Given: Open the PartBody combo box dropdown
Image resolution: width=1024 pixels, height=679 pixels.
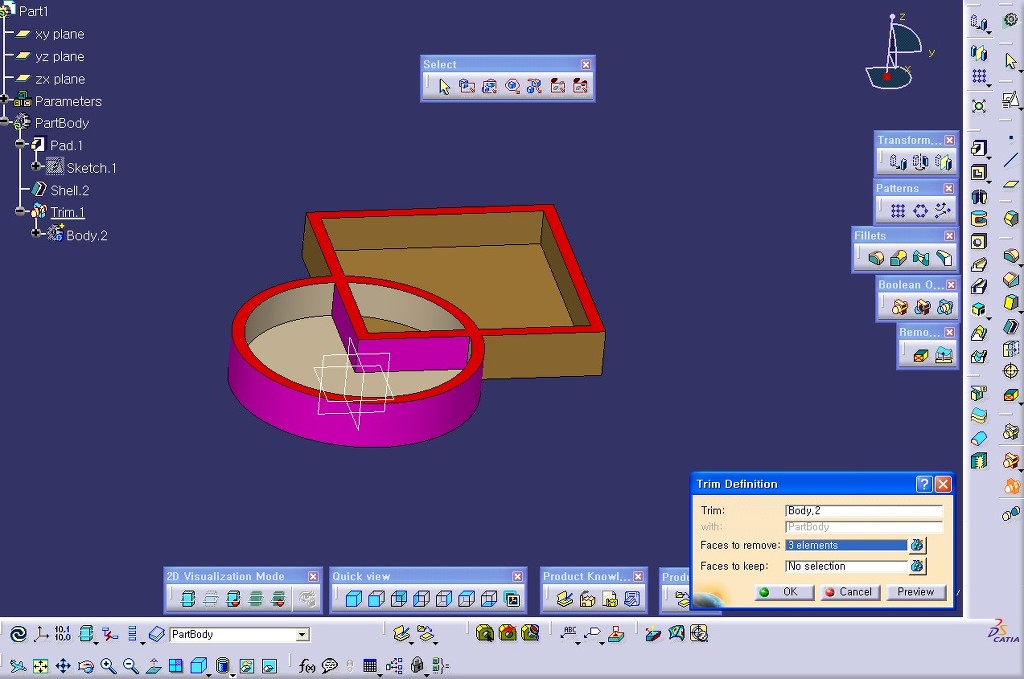Looking at the screenshot, I should coord(301,635).
